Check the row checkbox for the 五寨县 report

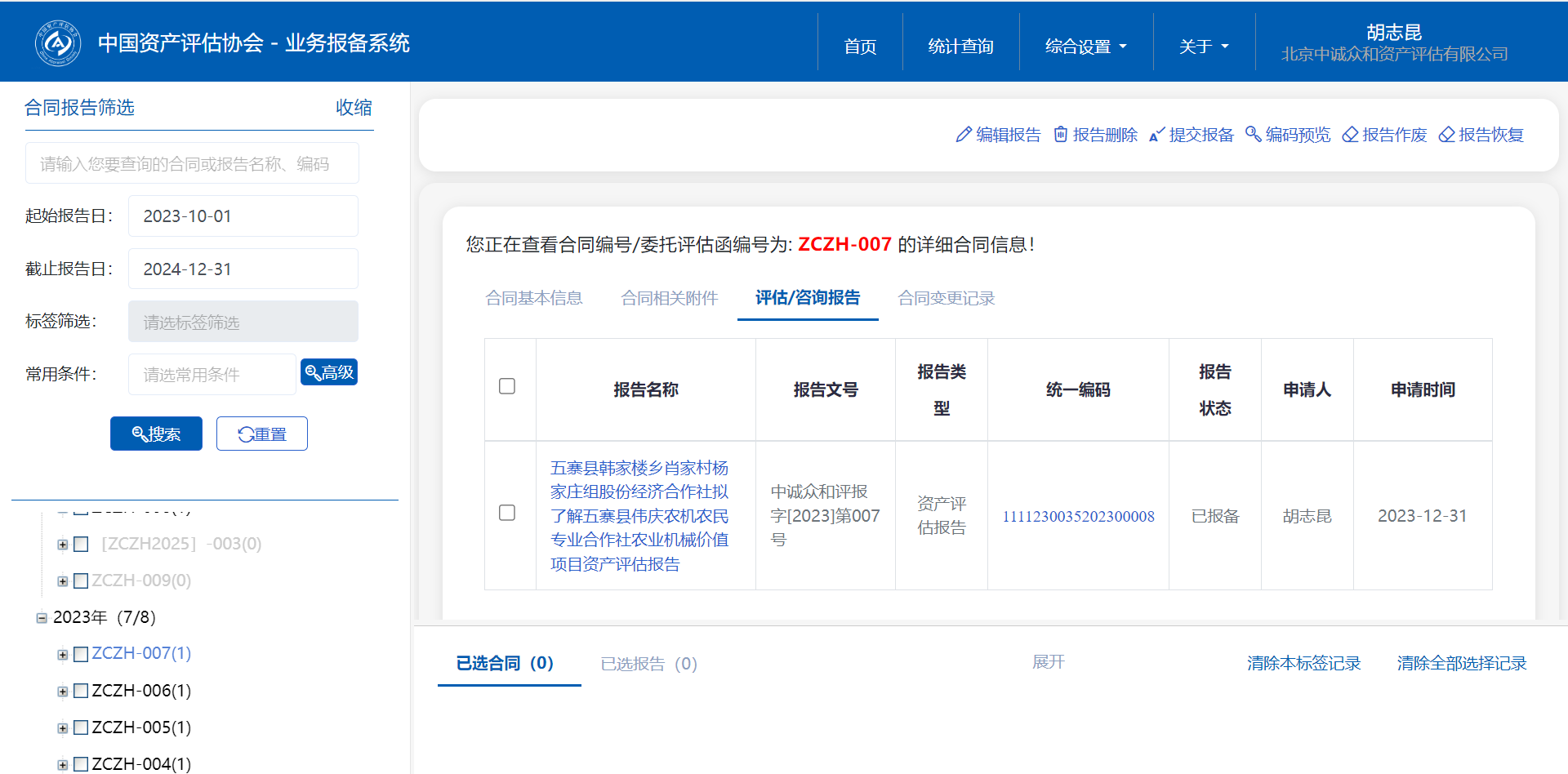pos(507,513)
